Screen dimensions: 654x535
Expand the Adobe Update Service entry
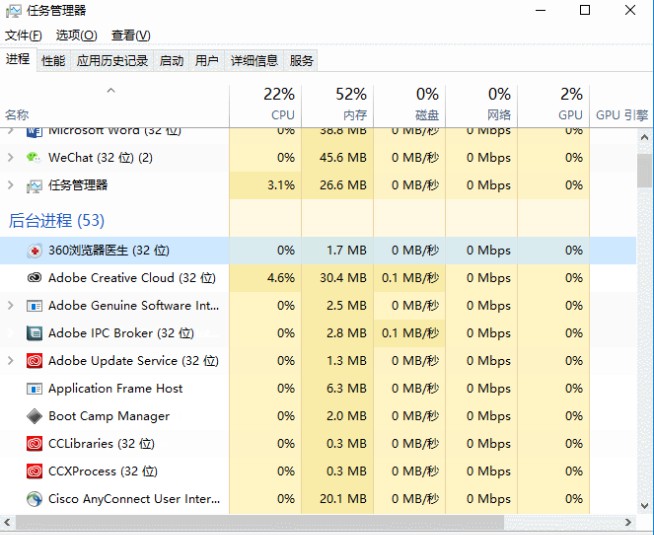coord(11,361)
